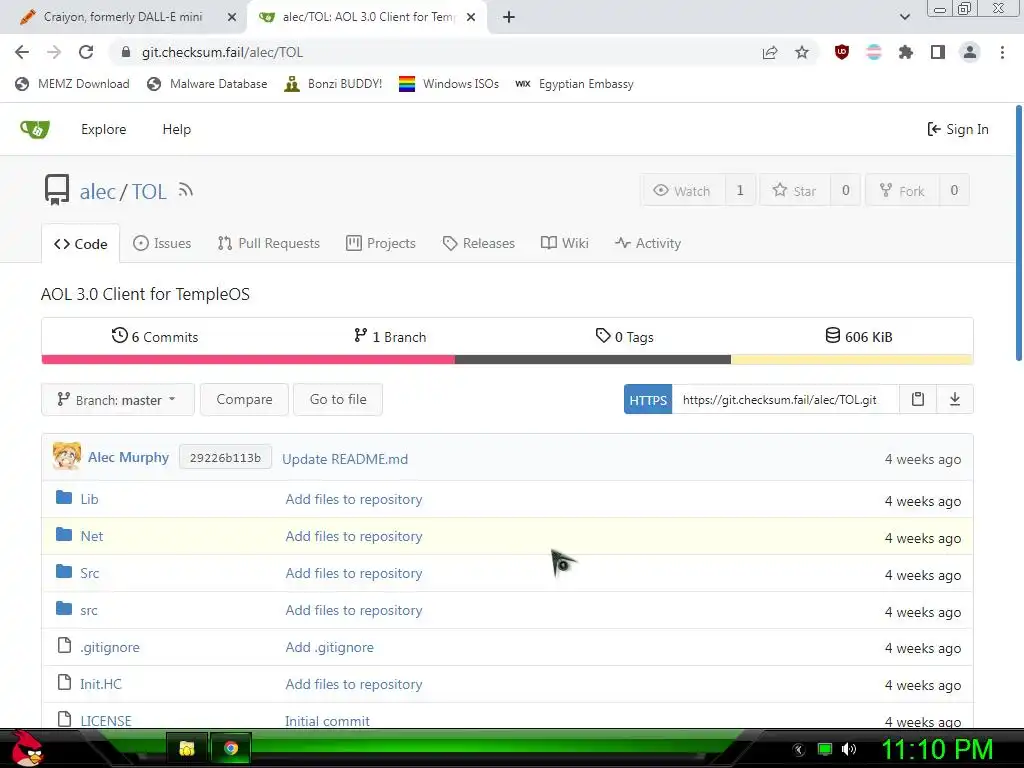
Task: Open the Activity tab
Action: click(x=648, y=244)
